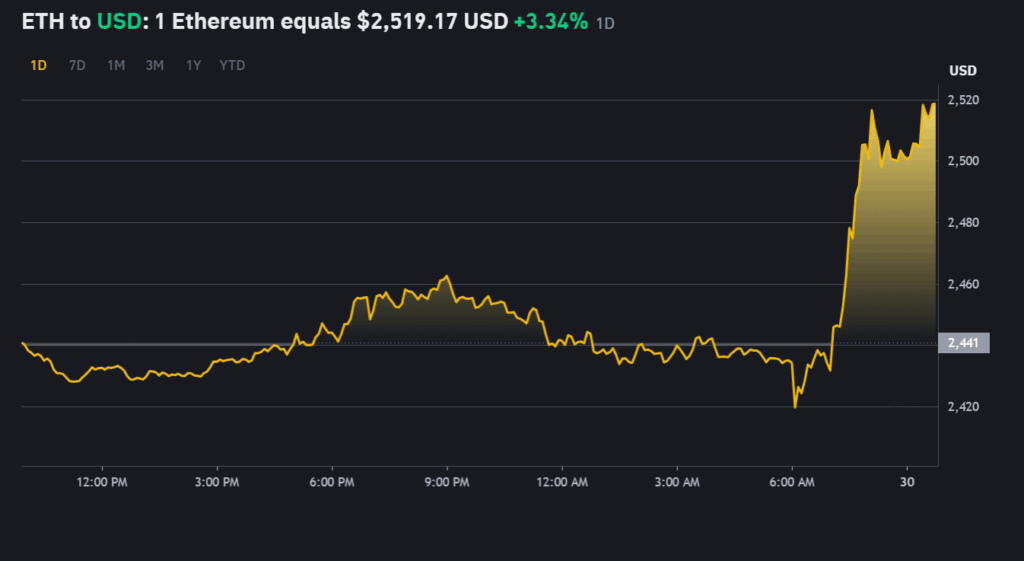Switch chart to 1M range

(x=116, y=66)
